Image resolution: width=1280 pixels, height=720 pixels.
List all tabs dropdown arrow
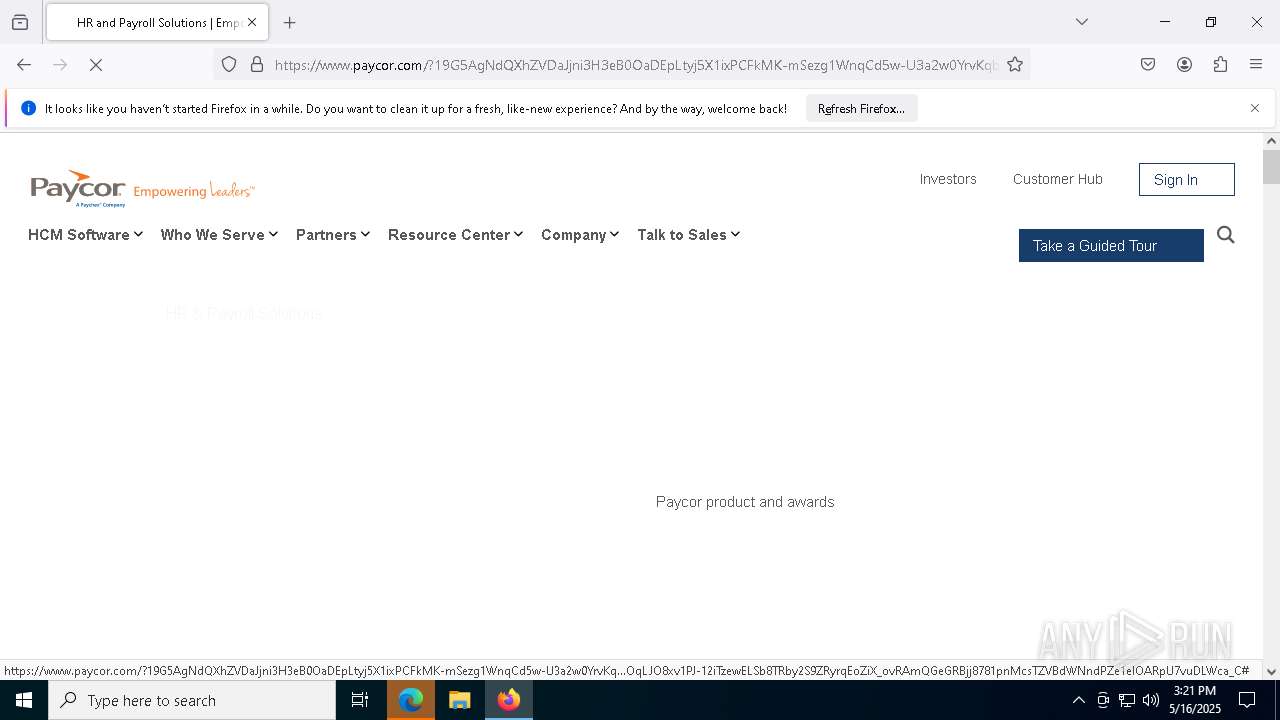[1082, 22]
